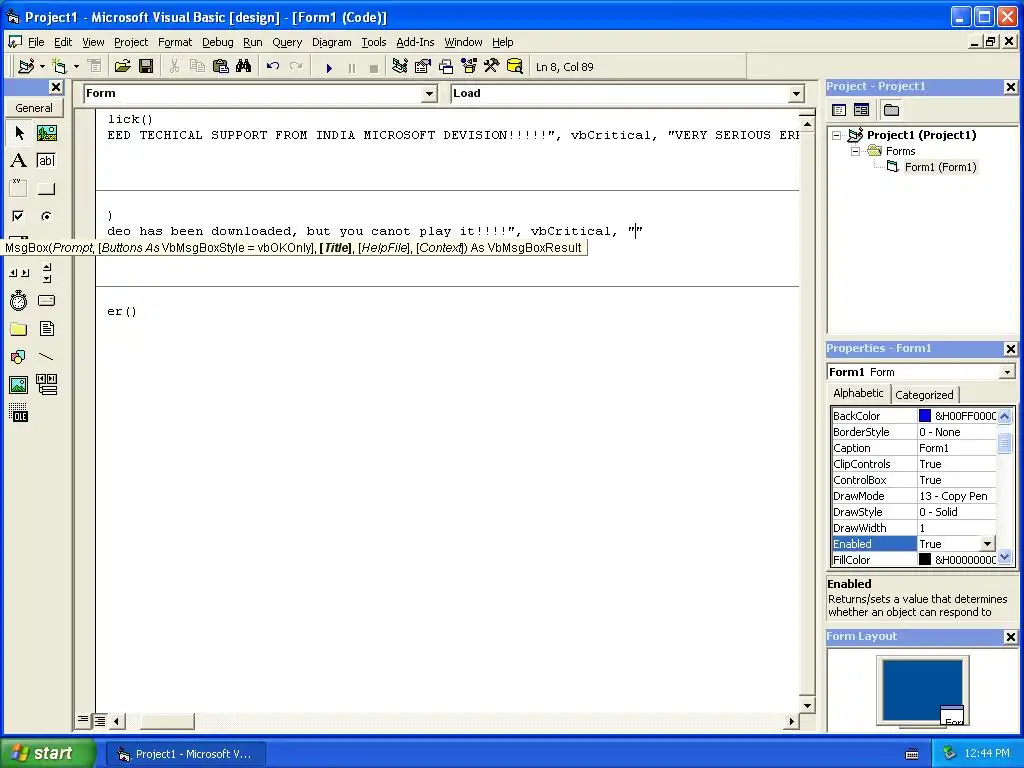This screenshot has width=1024, height=768.
Task: Open the Add Form dropdown arrow
Action: pyautogui.click(x=76, y=67)
